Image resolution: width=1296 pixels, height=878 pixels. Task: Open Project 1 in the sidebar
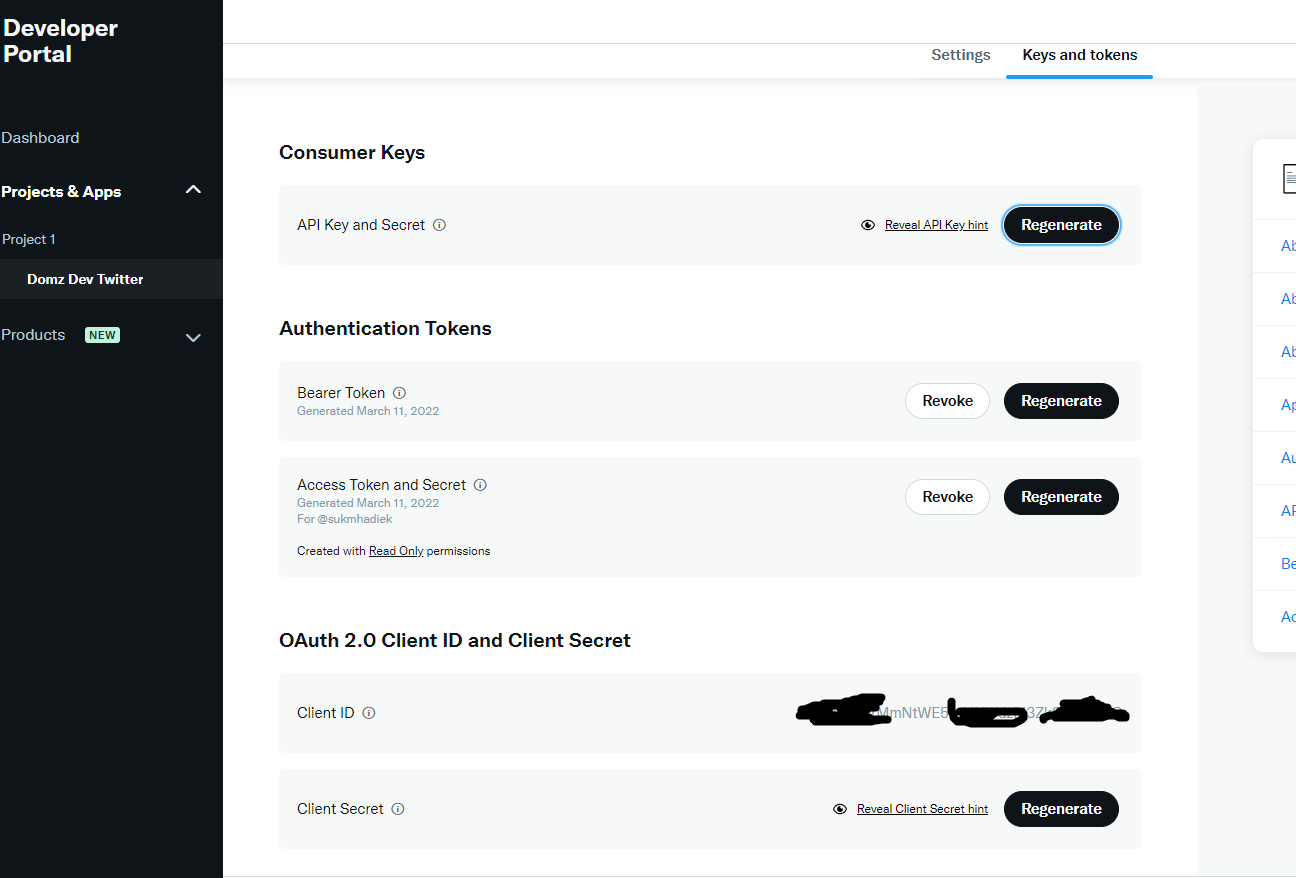(29, 240)
